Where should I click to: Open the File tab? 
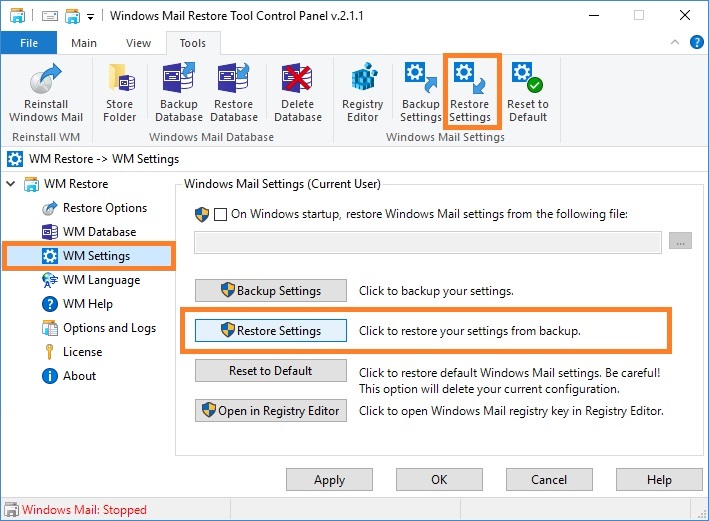pyautogui.click(x=29, y=43)
